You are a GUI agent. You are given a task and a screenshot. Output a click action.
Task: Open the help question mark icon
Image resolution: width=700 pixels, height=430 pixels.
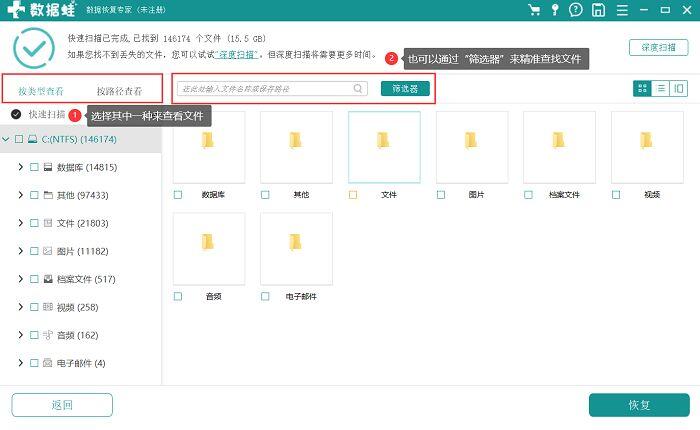point(576,10)
